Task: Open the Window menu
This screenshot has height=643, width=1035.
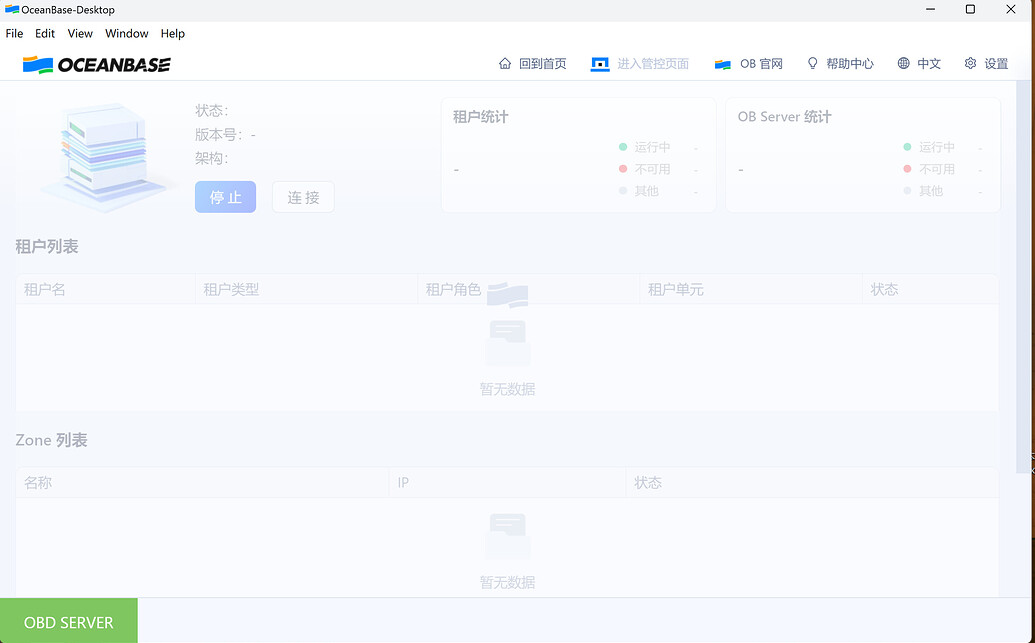Action: coord(126,33)
